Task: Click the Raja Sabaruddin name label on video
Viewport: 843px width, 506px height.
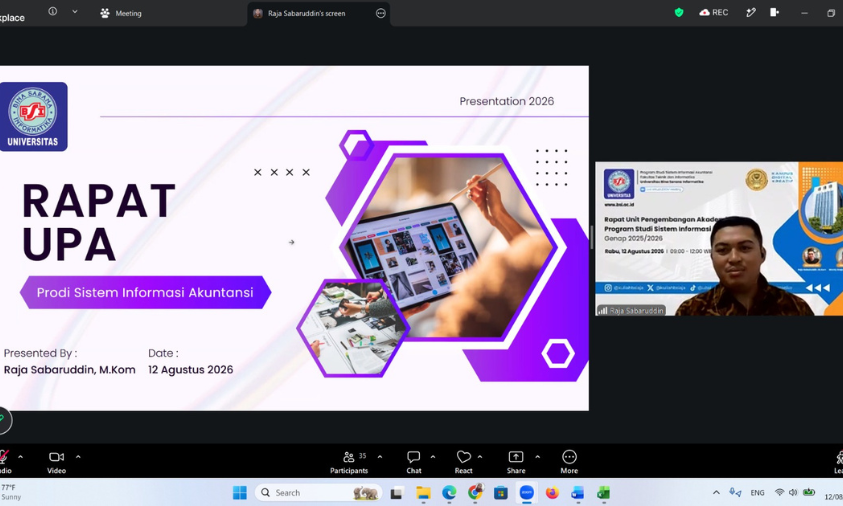Action: [631, 310]
